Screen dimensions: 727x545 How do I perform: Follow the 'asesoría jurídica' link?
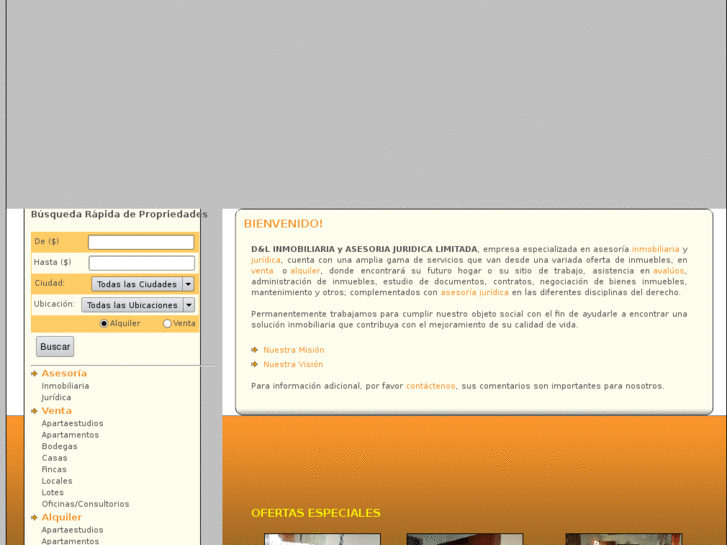click(x=474, y=293)
